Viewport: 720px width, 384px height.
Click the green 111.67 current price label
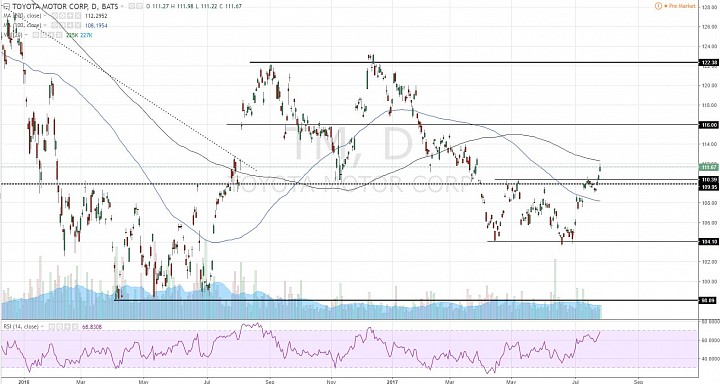pyautogui.click(x=710, y=166)
